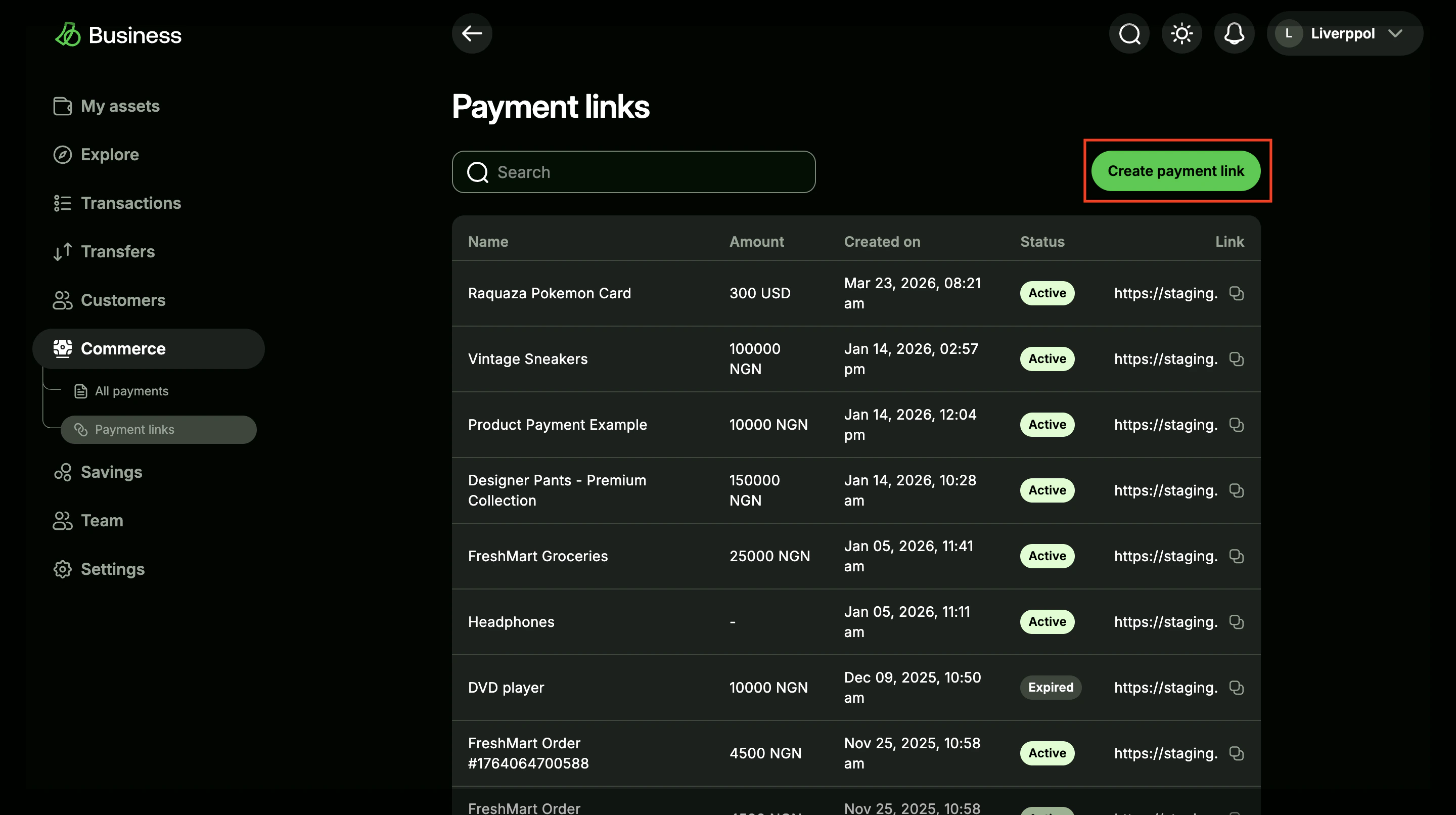Copy the Headphones payment link icon
Screen dimensions: 1456x815
click(x=1237, y=622)
